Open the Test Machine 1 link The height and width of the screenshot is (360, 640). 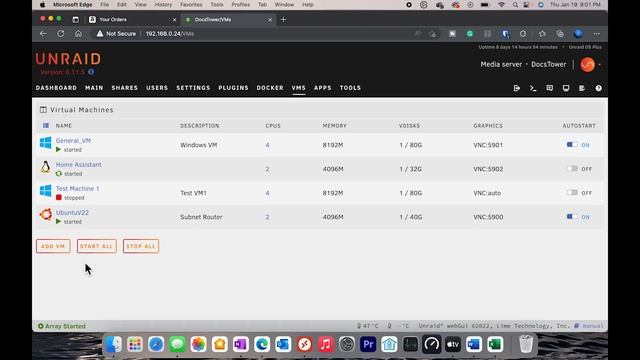[x=78, y=189]
